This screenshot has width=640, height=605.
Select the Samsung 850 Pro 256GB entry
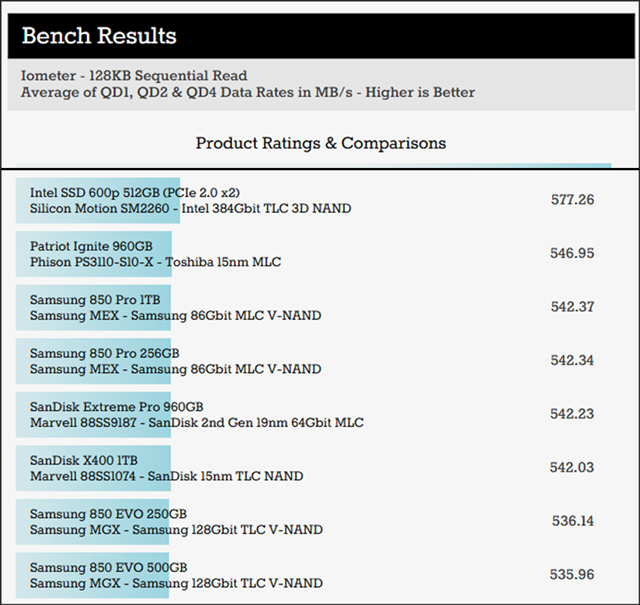tap(105, 353)
